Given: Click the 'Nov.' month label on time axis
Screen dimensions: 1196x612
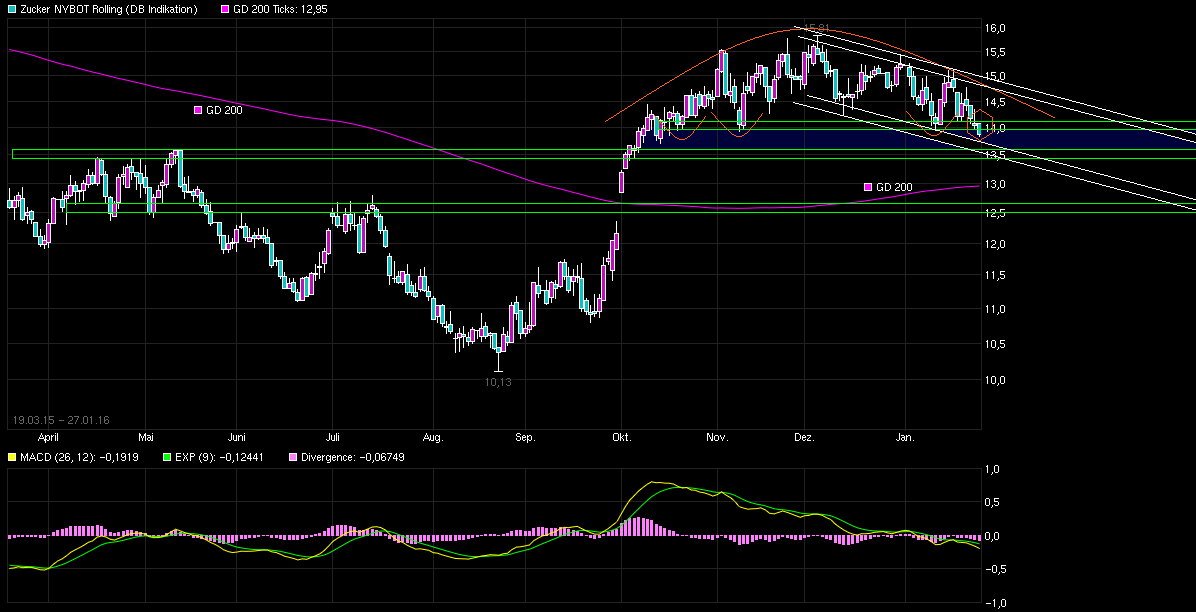Looking at the screenshot, I should click(718, 438).
